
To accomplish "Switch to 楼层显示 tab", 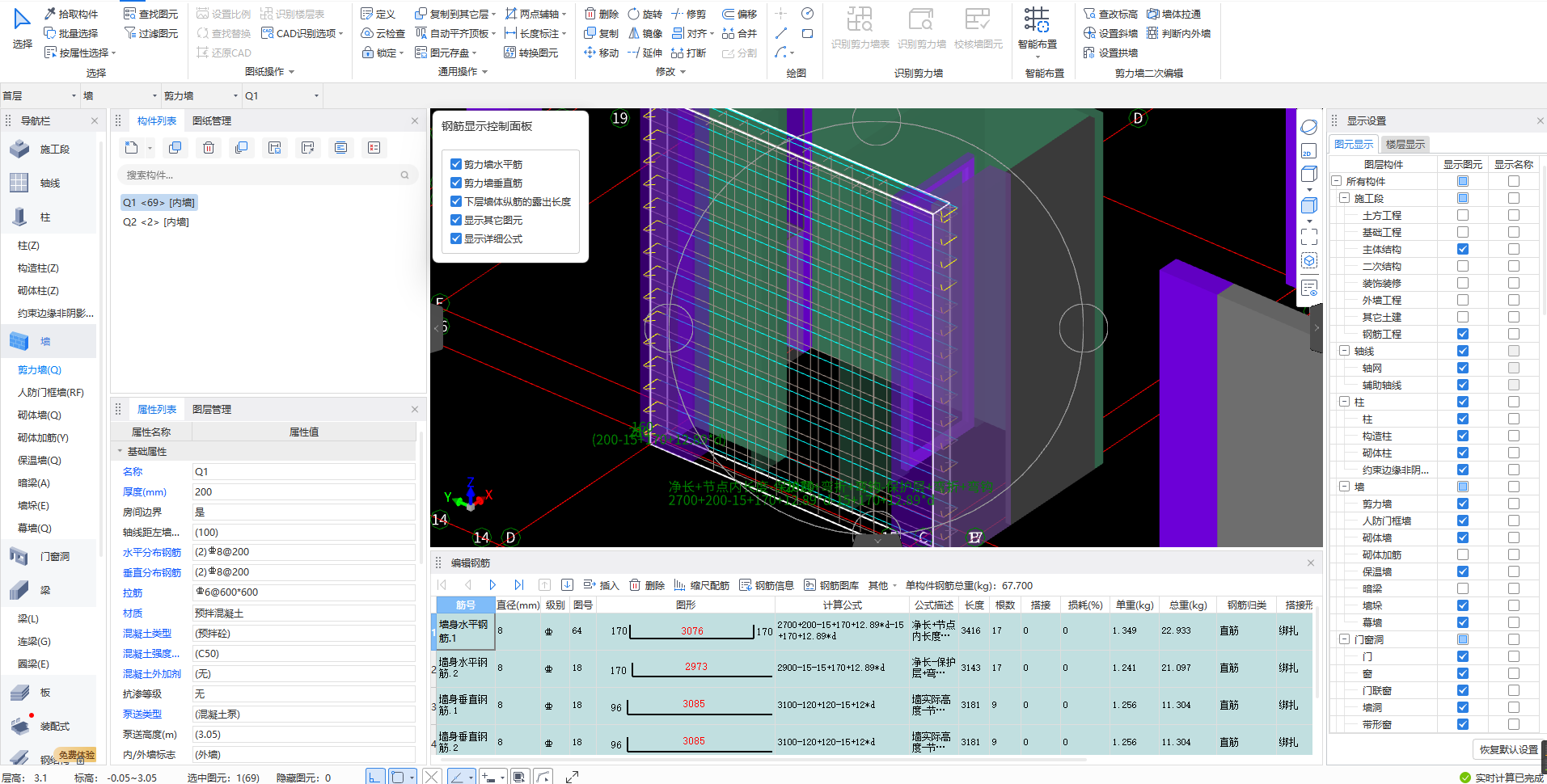I will 1405,144.
